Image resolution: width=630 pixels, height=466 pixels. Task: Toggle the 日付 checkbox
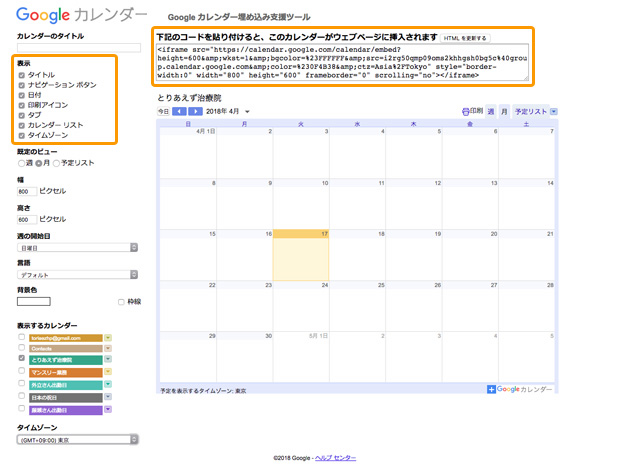(22, 95)
